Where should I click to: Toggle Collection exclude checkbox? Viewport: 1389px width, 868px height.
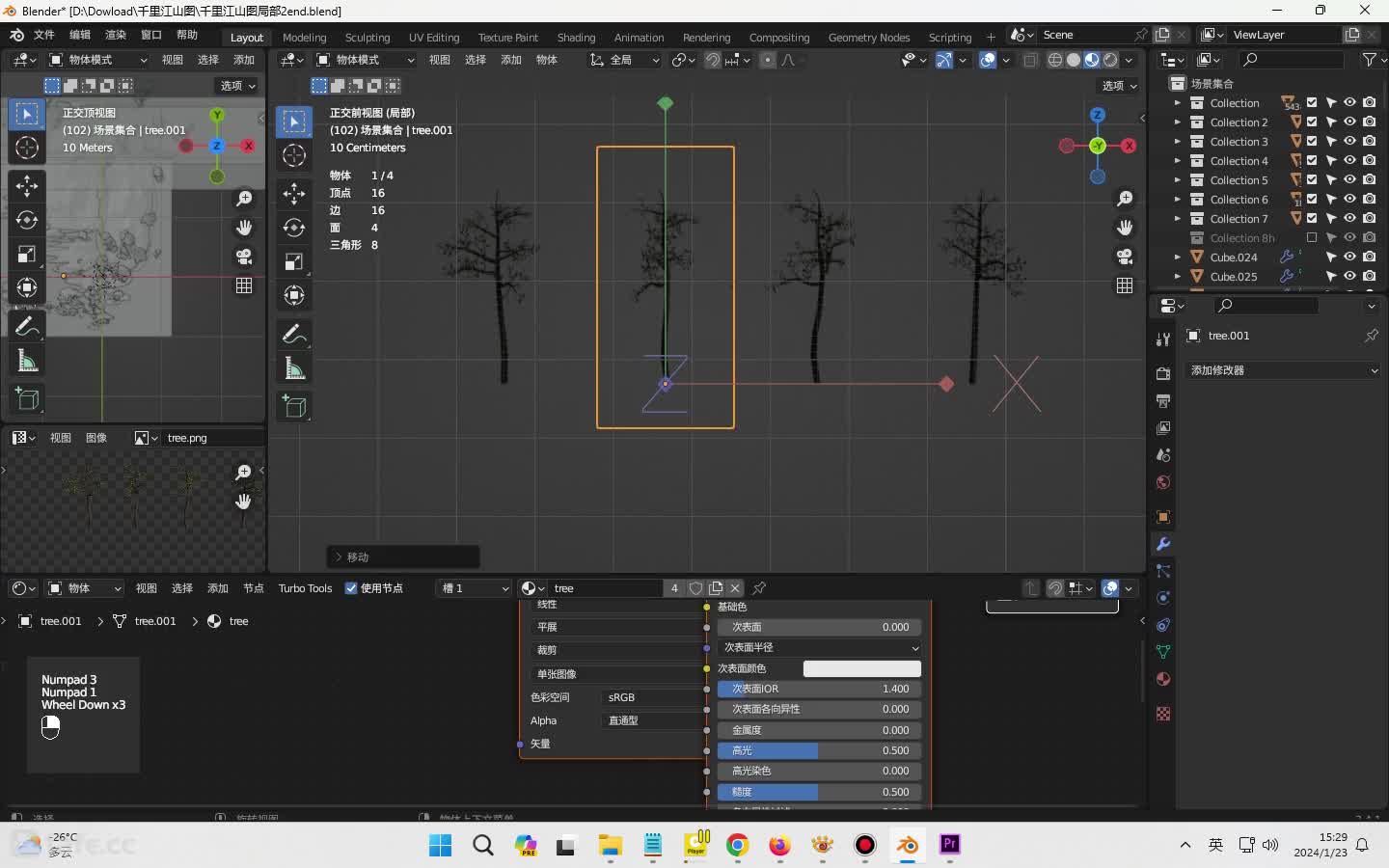pyautogui.click(x=1312, y=103)
